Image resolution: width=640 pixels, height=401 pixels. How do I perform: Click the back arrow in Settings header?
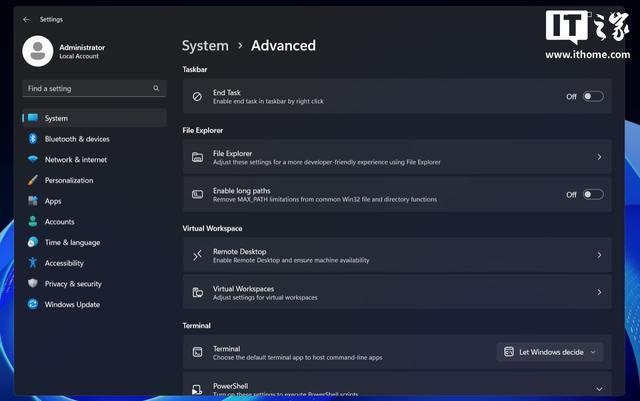[26, 19]
